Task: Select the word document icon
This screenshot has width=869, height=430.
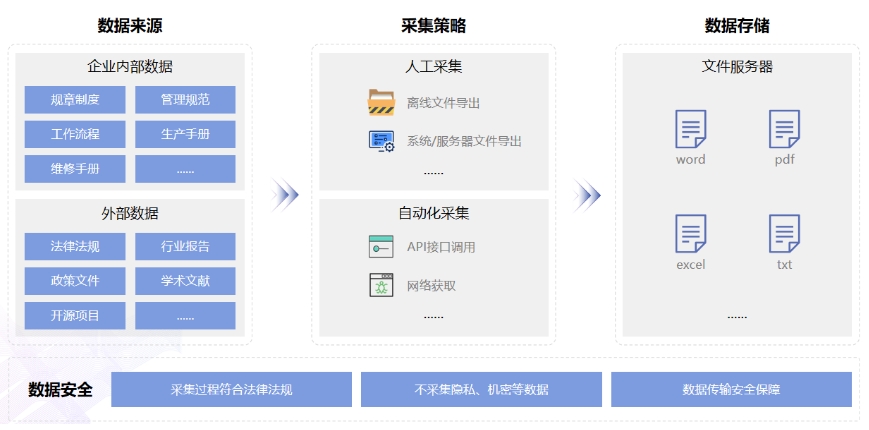Action: [x=690, y=130]
